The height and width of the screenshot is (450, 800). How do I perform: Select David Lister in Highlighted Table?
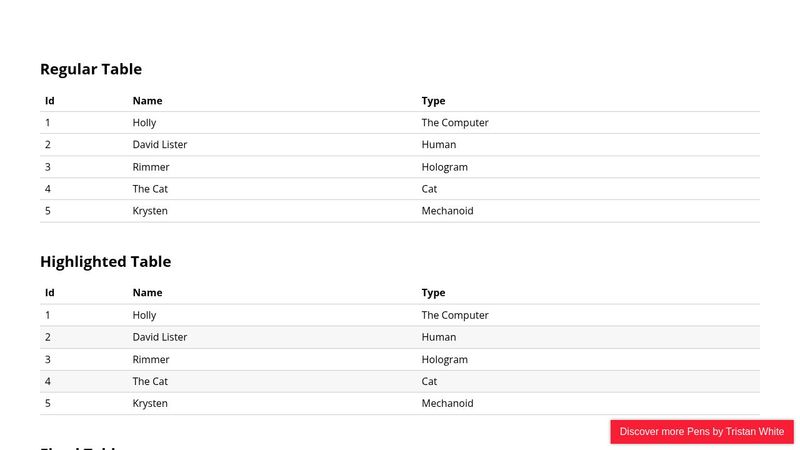(159, 337)
